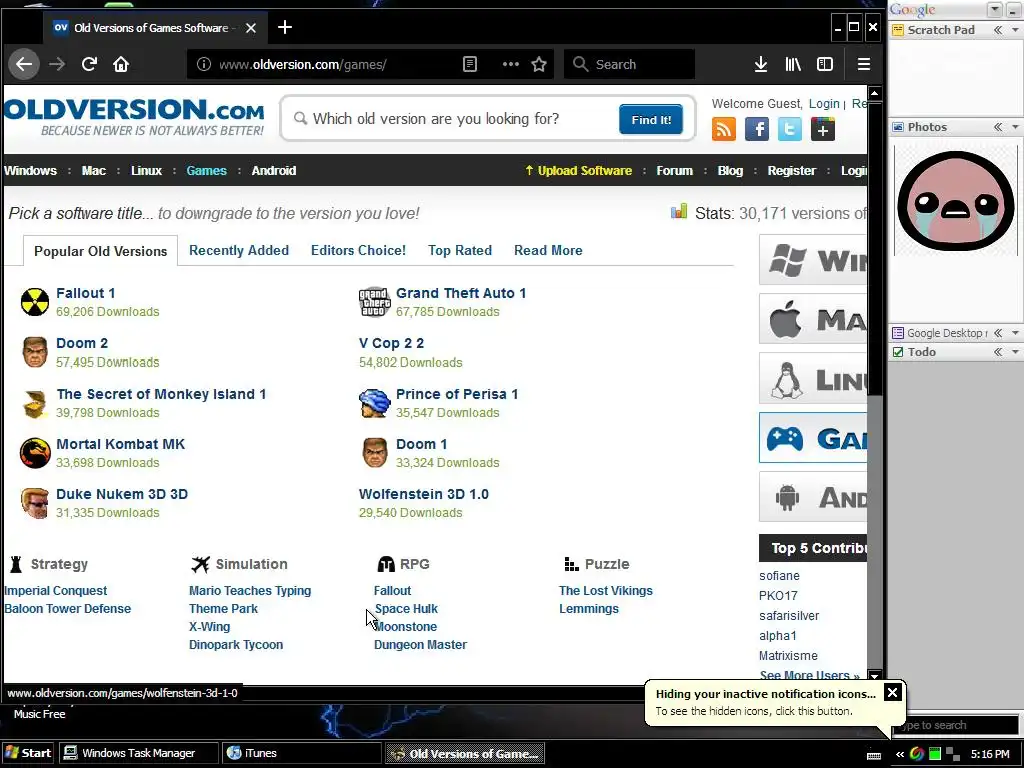The image size is (1024, 768).
Task: Select the Popular Old Versions tab
Action: (x=101, y=251)
